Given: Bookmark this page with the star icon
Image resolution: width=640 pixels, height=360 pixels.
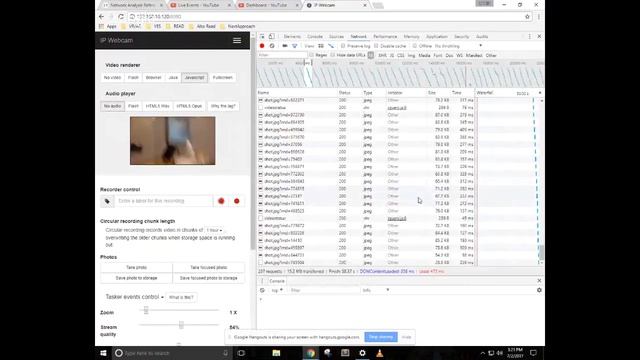Looking at the screenshot, I should (527, 17).
